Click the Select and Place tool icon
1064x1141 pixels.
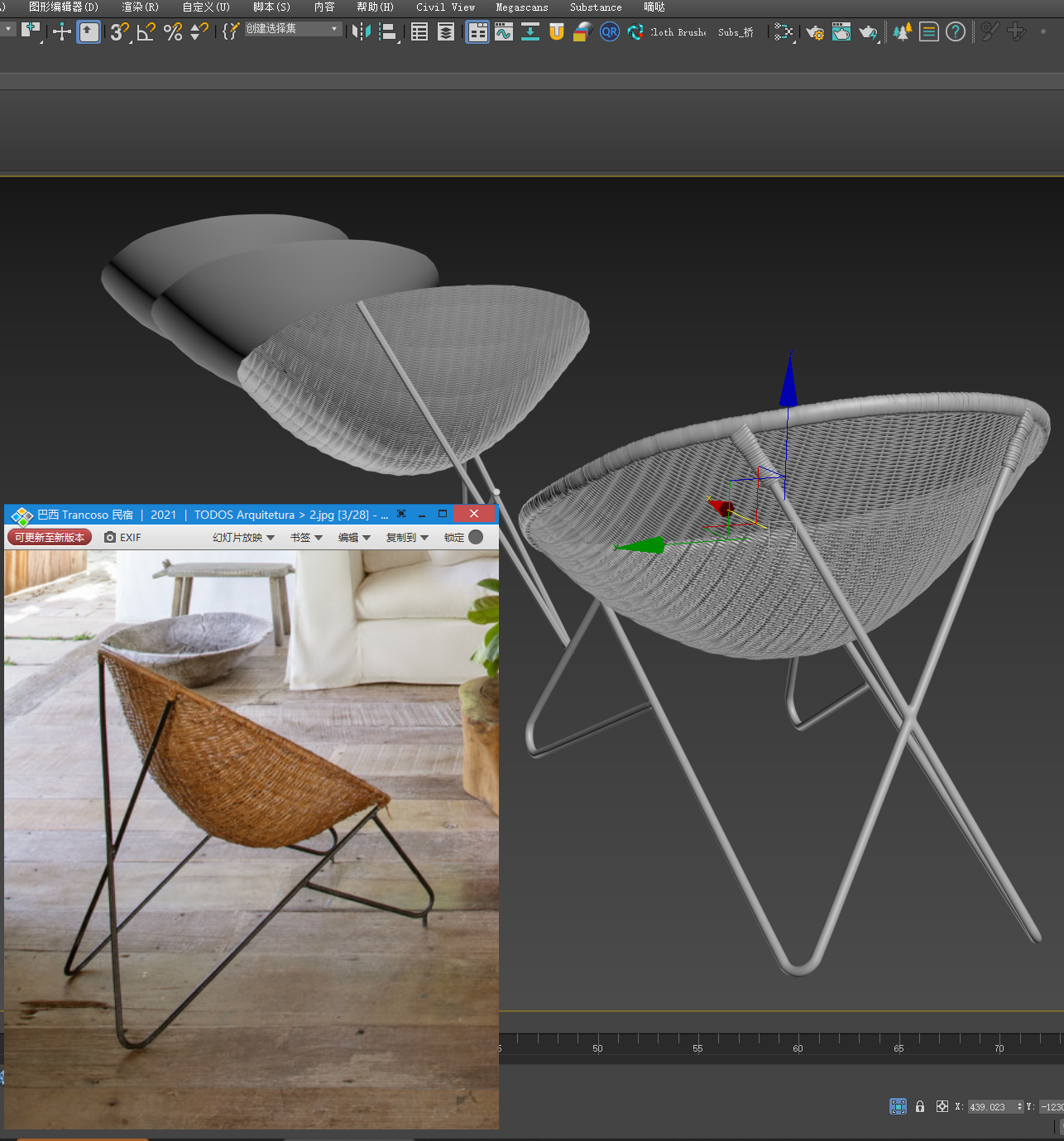coord(89,32)
